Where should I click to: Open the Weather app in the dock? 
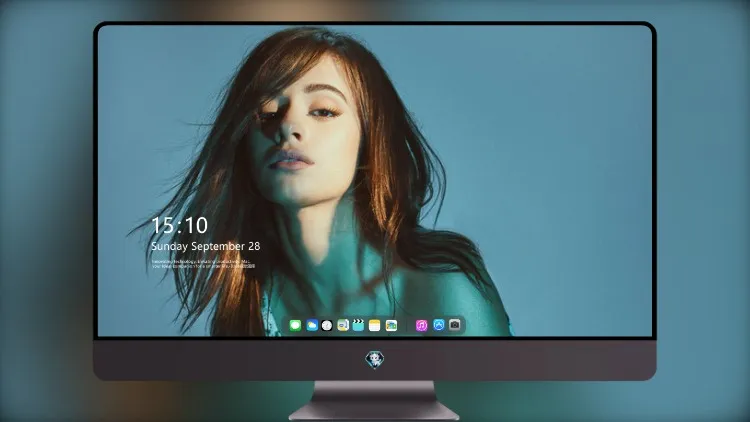(312, 325)
